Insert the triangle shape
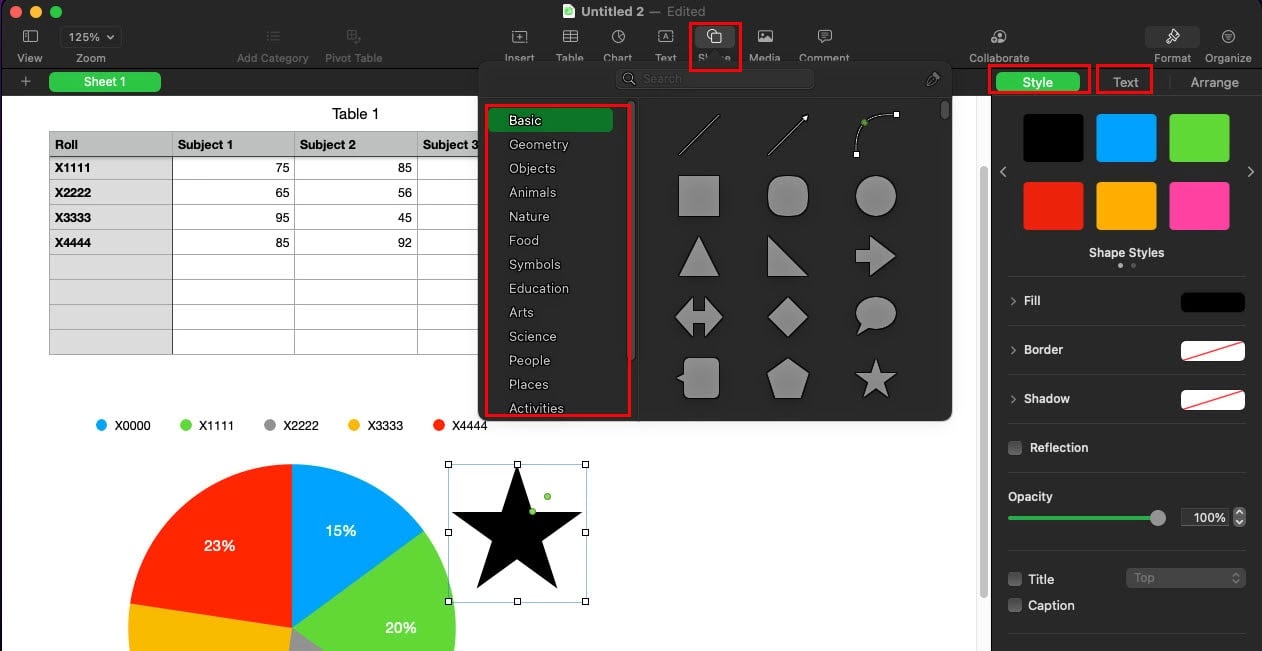Viewport: 1262px width, 651px height. (x=699, y=257)
